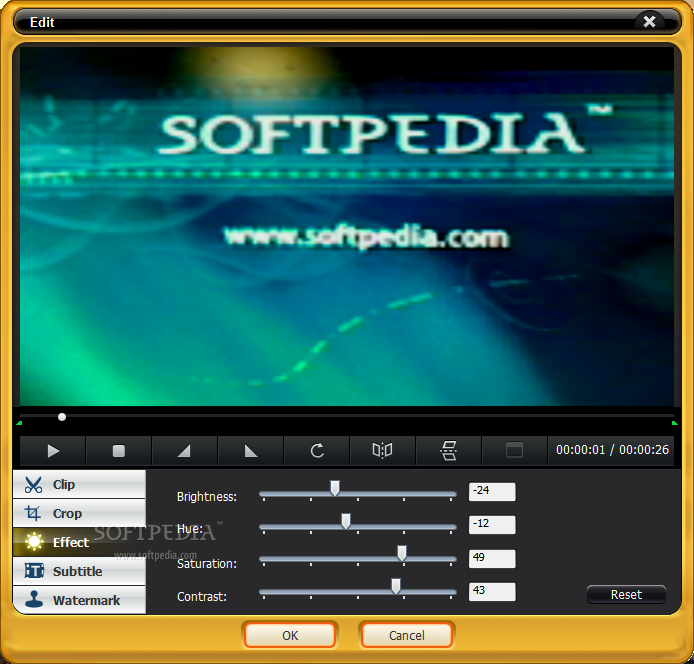The width and height of the screenshot is (694, 664).
Task: Close the Edit window
Action: 649,21
